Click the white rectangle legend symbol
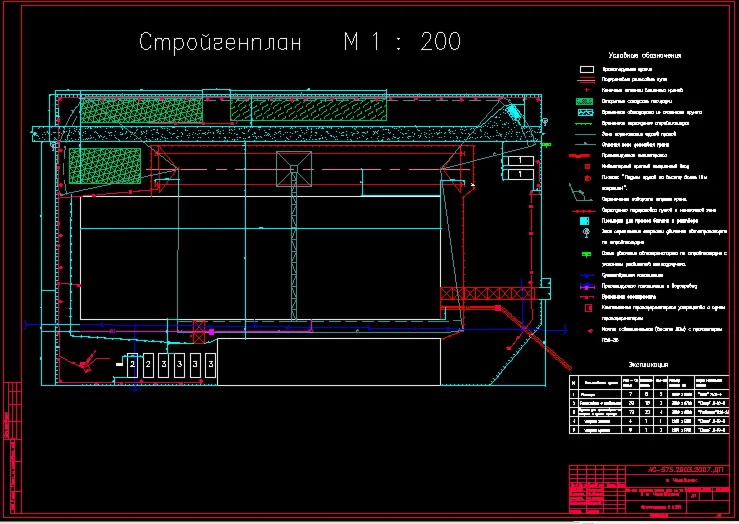Image resolution: width=739 pixels, height=524 pixels. click(x=586, y=69)
